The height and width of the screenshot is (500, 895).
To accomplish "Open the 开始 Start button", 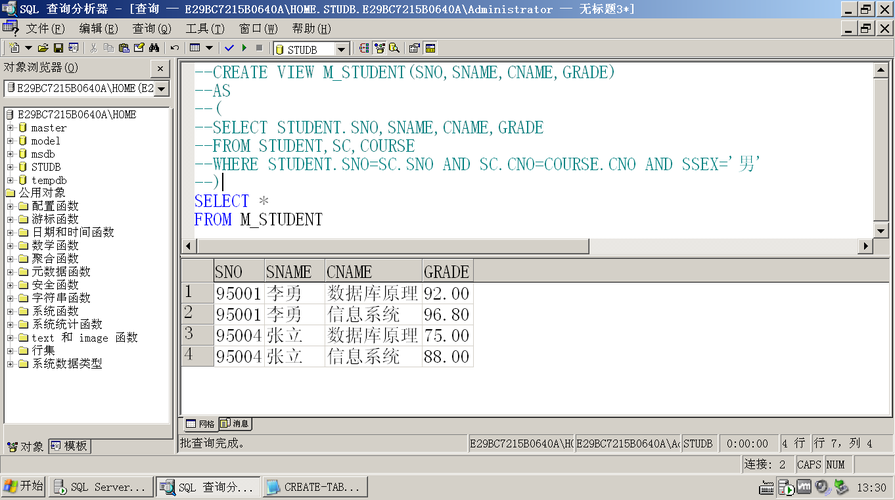I will tap(23, 487).
